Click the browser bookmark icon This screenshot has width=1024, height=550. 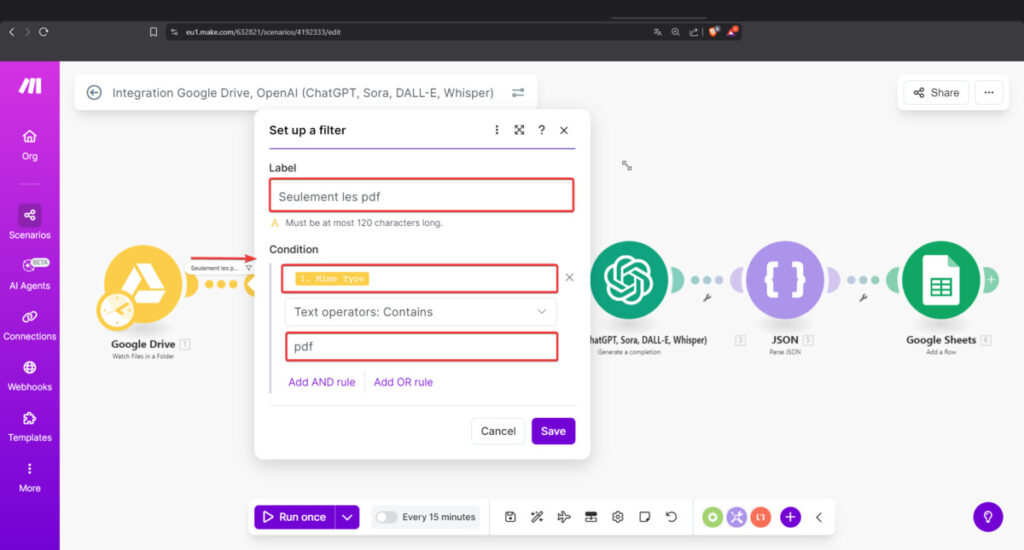pos(153,32)
